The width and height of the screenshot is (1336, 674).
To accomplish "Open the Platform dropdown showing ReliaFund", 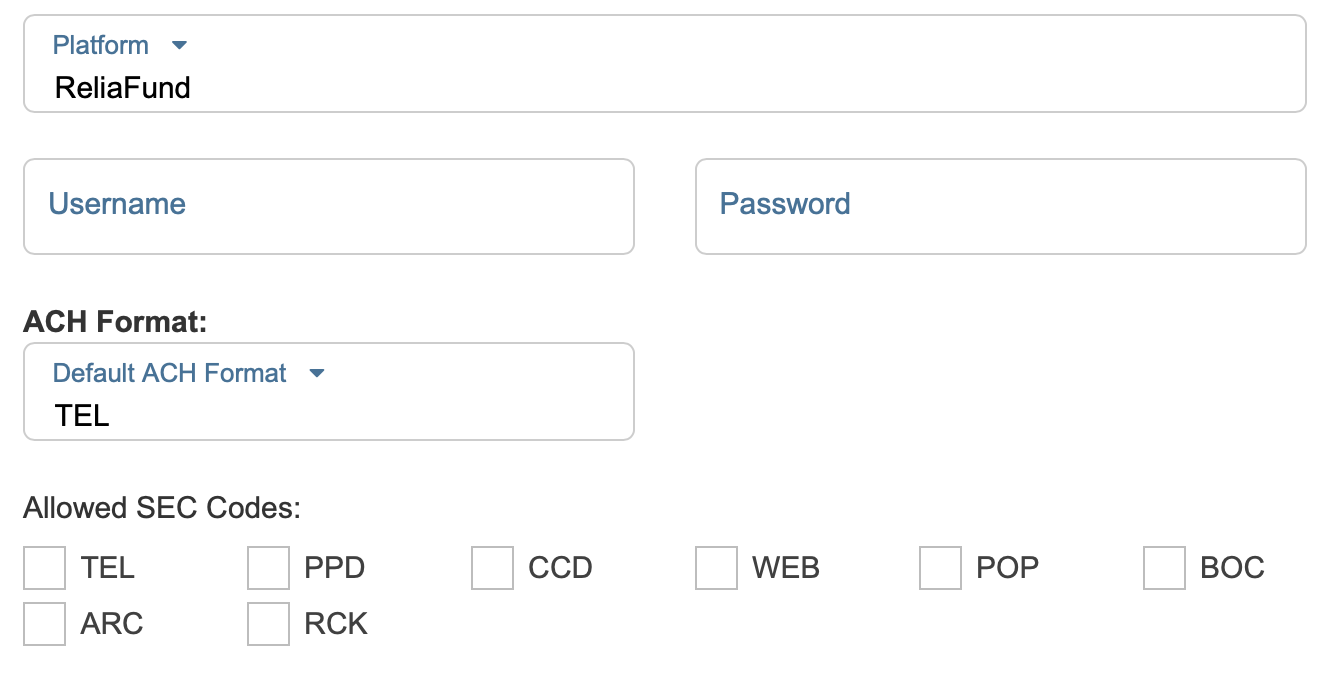I will [x=664, y=64].
